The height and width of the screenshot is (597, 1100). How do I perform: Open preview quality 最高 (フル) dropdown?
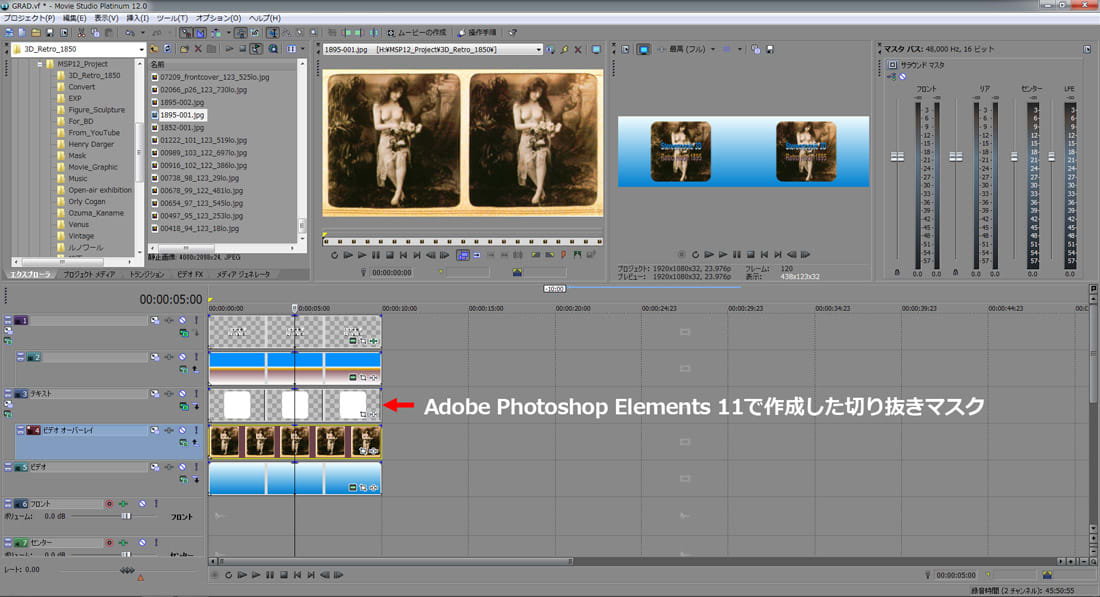click(x=713, y=50)
